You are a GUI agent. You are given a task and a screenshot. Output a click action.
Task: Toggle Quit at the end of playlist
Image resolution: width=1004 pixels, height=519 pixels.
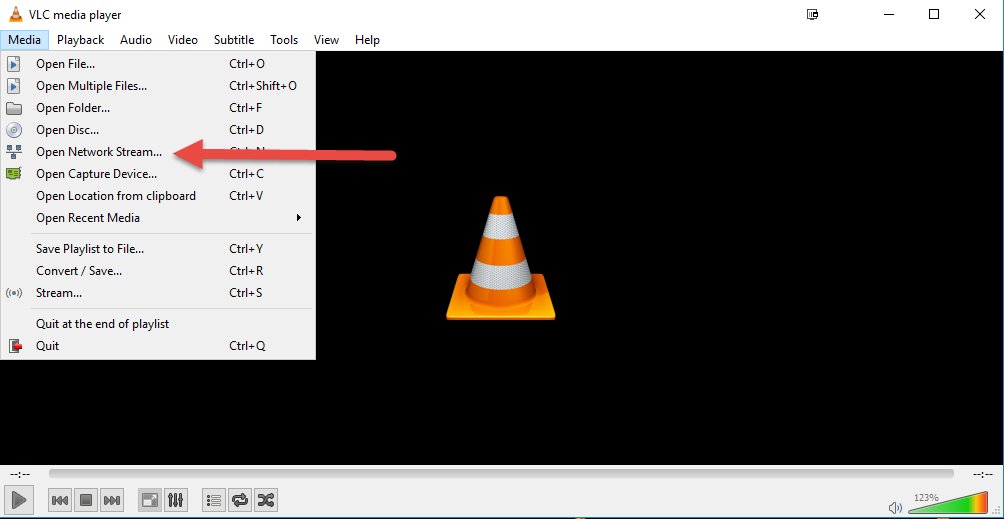coord(158,324)
